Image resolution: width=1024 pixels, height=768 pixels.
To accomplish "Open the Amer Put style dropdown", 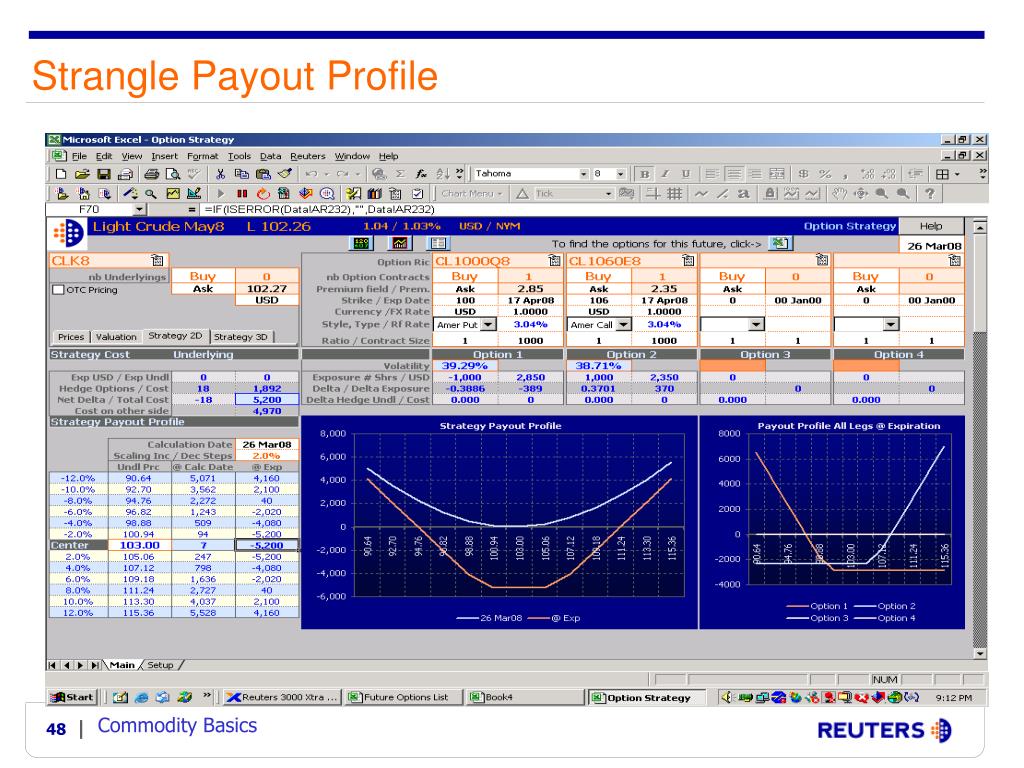I will pyautogui.click(x=488, y=325).
